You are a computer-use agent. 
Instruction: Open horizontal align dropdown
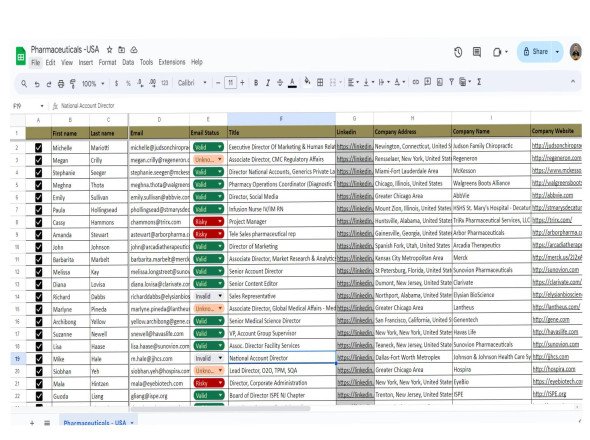[x=353, y=82]
